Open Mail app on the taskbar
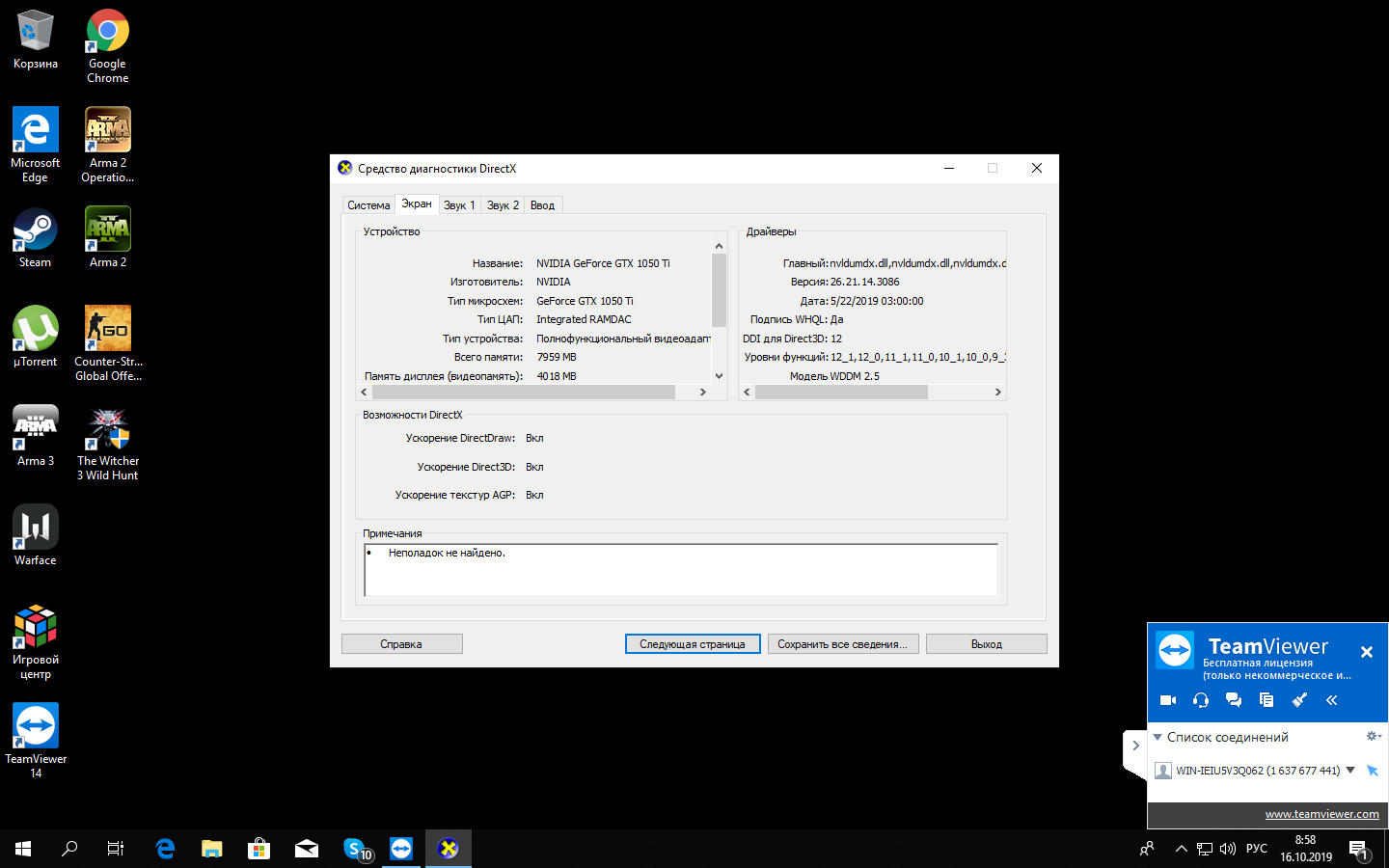This screenshot has width=1389, height=868. click(x=307, y=849)
